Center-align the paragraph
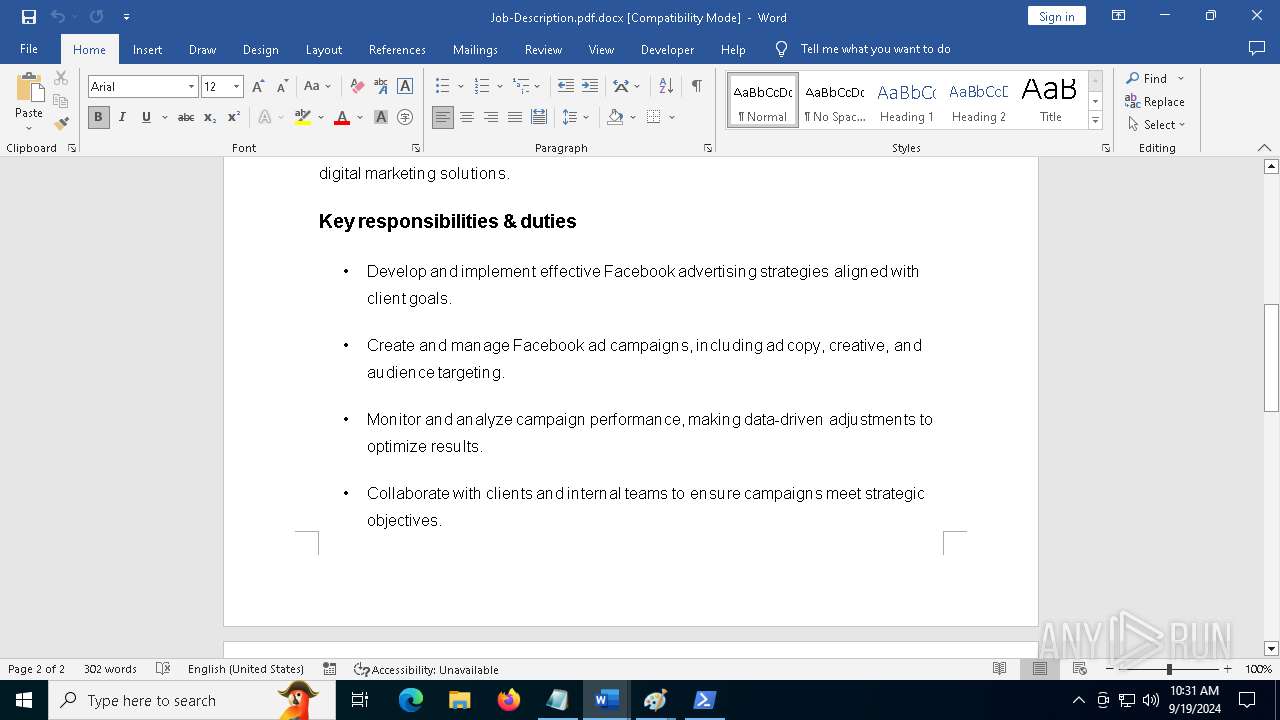1280x720 pixels. coord(467,117)
